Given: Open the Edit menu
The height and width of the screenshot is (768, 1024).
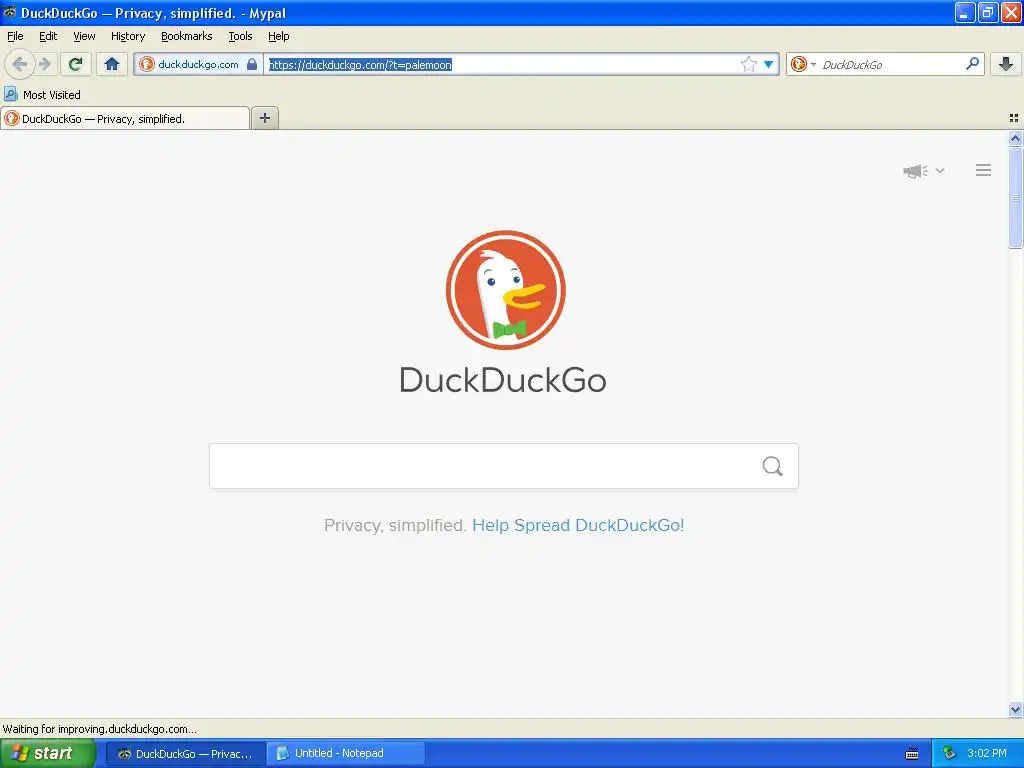Looking at the screenshot, I should tap(48, 36).
